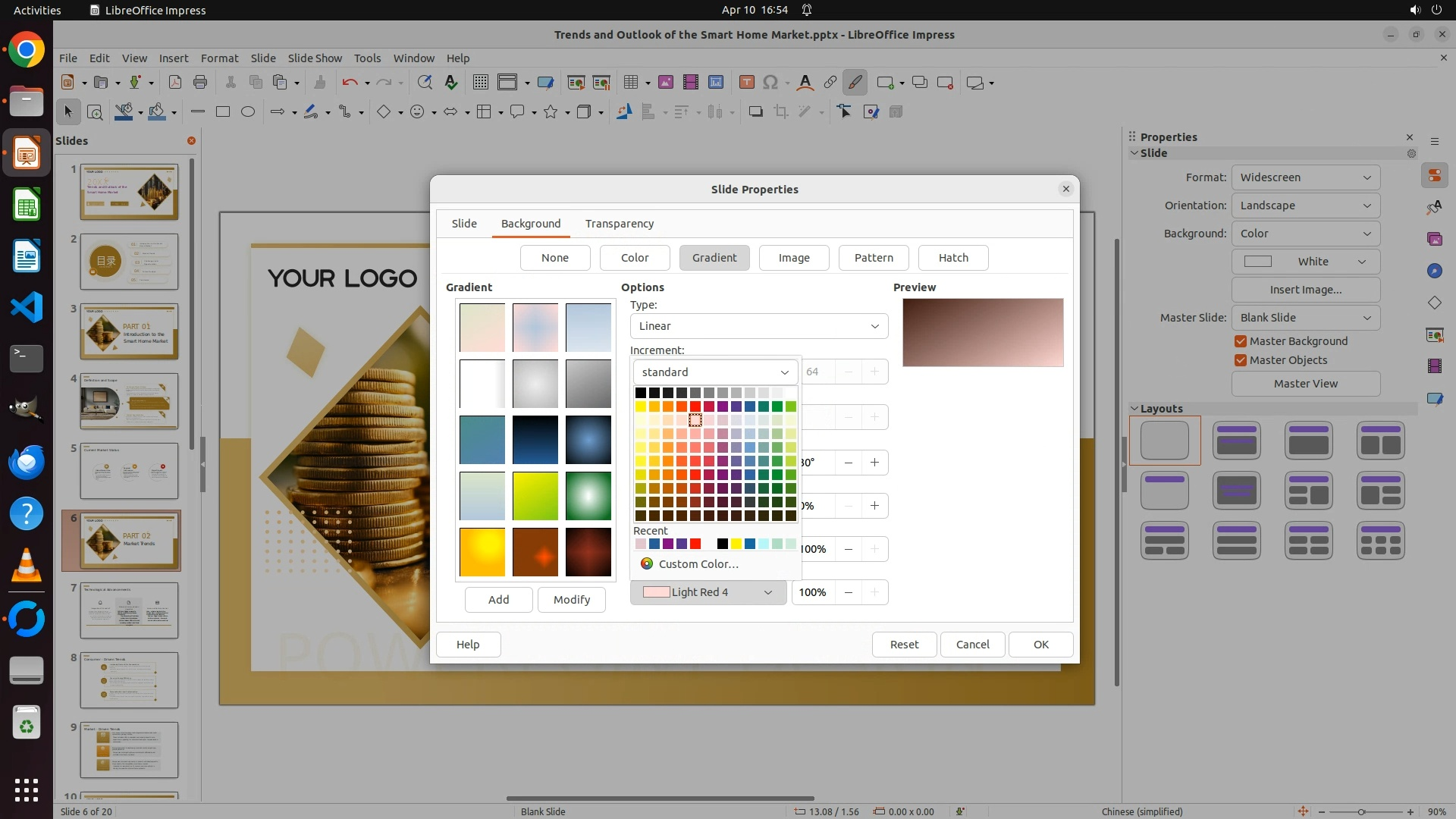Image resolution: width=1456 pixels, height=819 pixels.
Task: Toggle the Master Objects checkbox
Action: 1241,360
